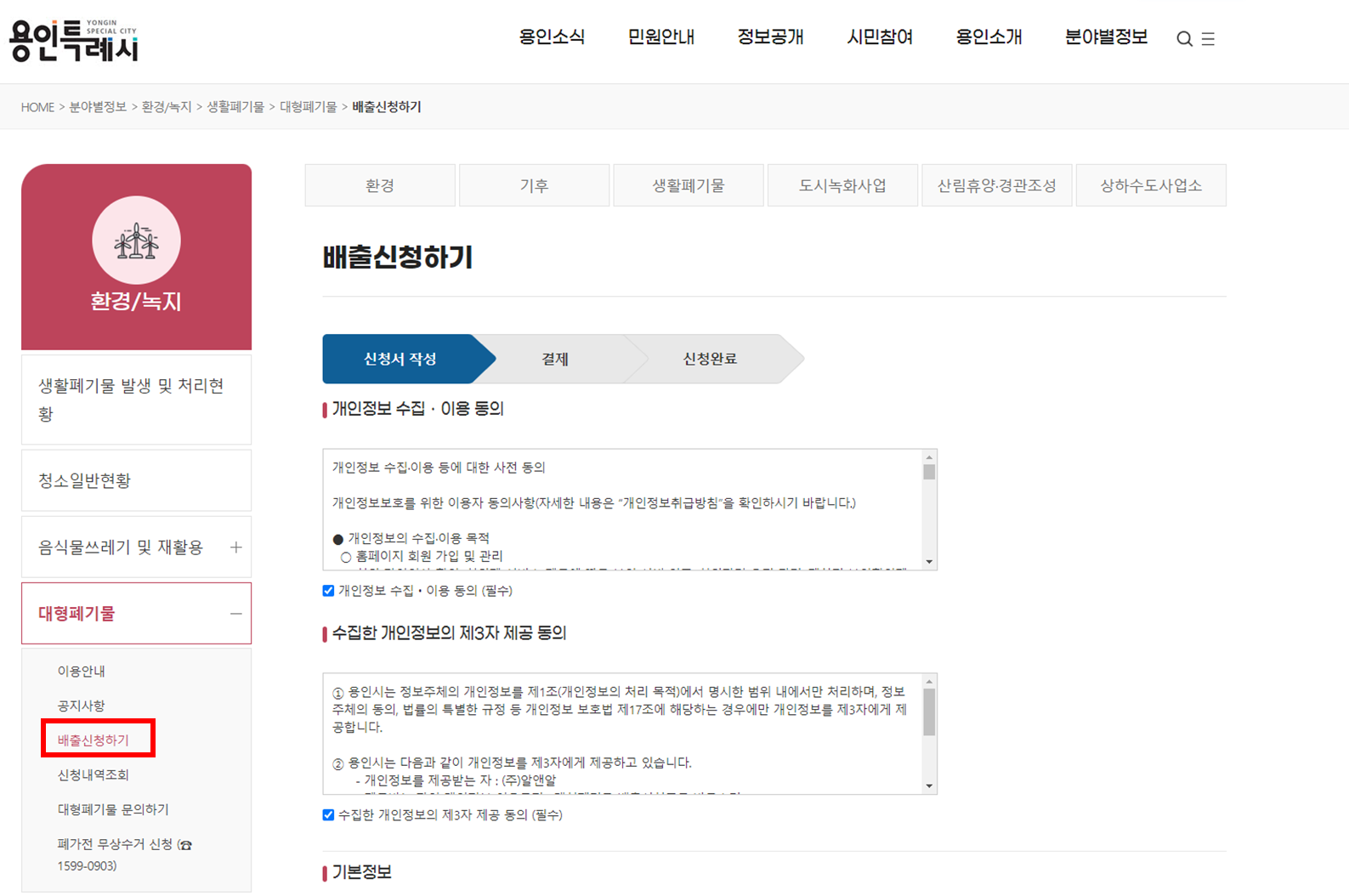Open 정보공개 top menu

771,37
